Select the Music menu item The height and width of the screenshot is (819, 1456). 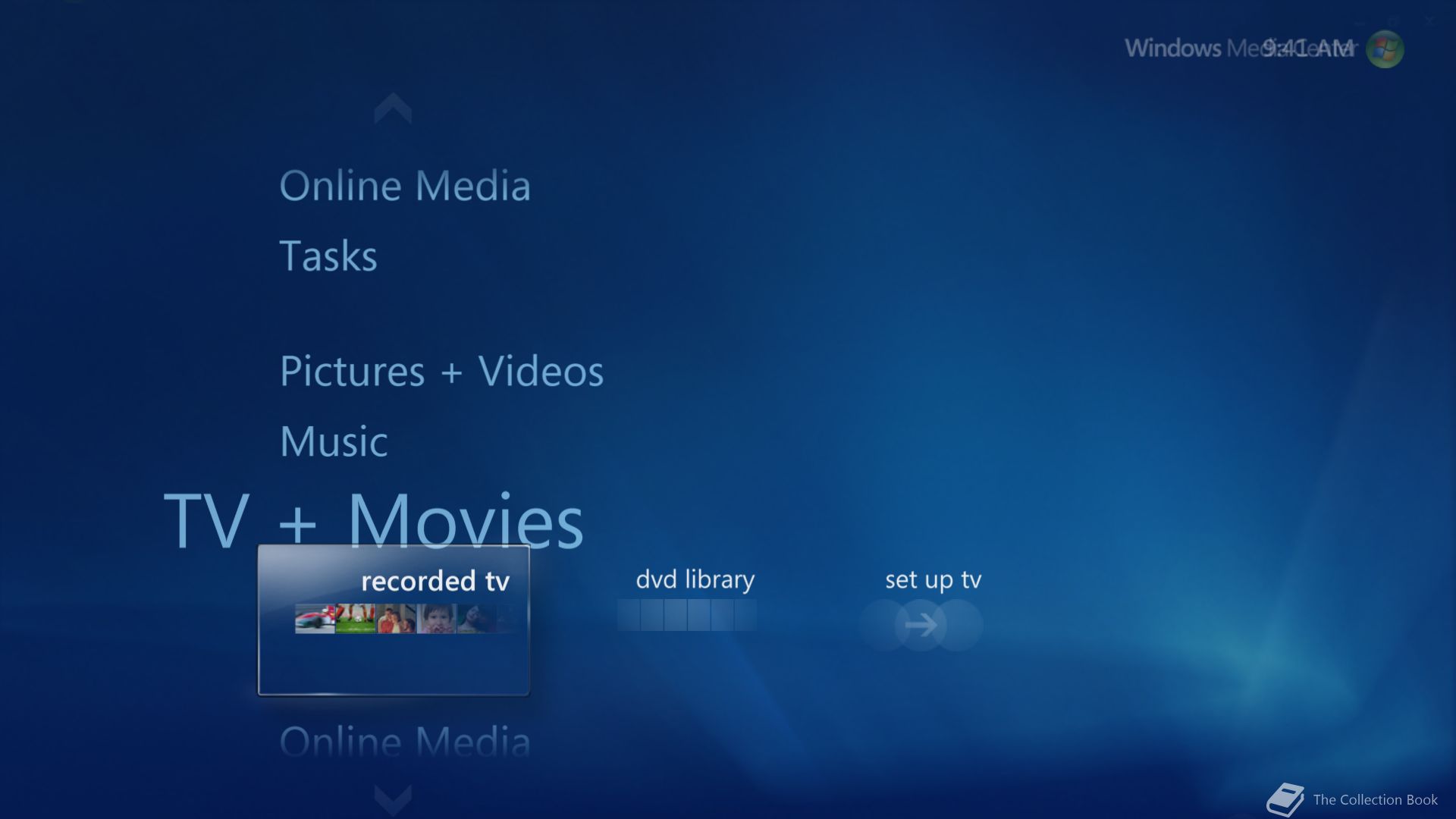[x=334, y=441]
